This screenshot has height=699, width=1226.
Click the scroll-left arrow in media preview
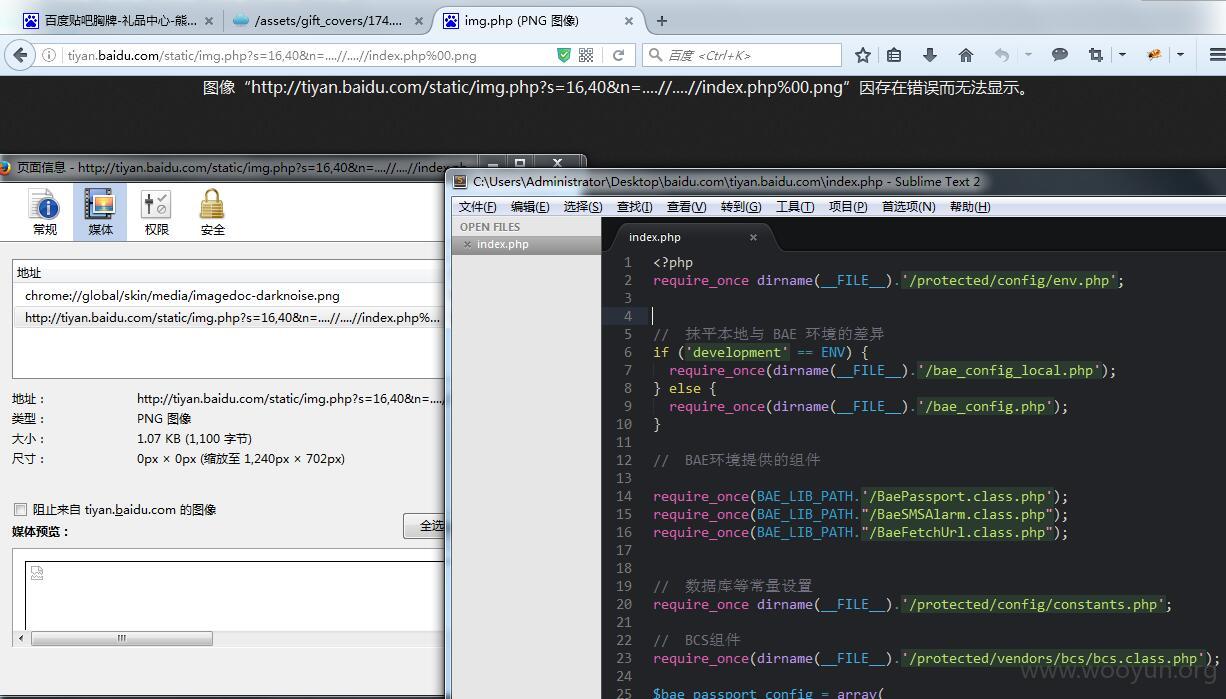21,638
